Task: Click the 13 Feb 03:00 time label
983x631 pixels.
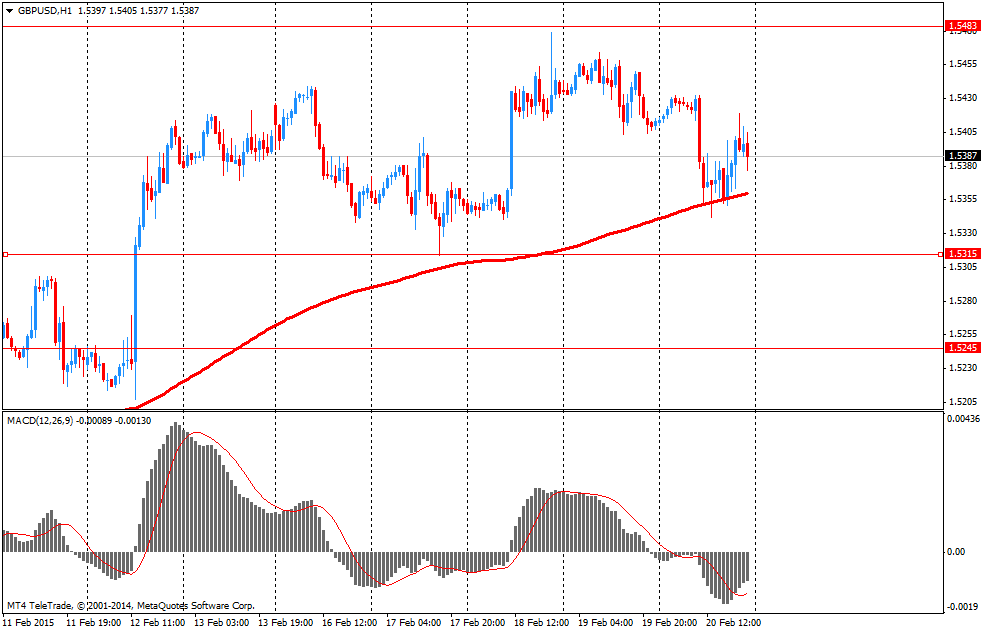Action: tap(221, 622)
